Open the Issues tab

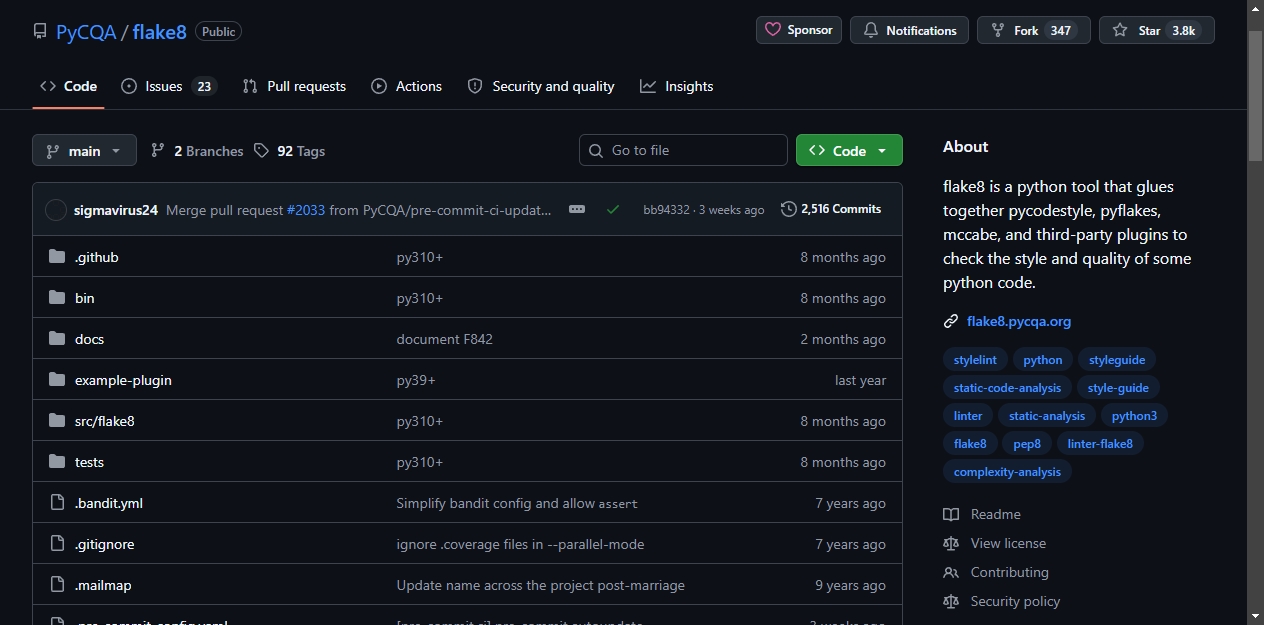pyautogui.click(x=169, y=86)
